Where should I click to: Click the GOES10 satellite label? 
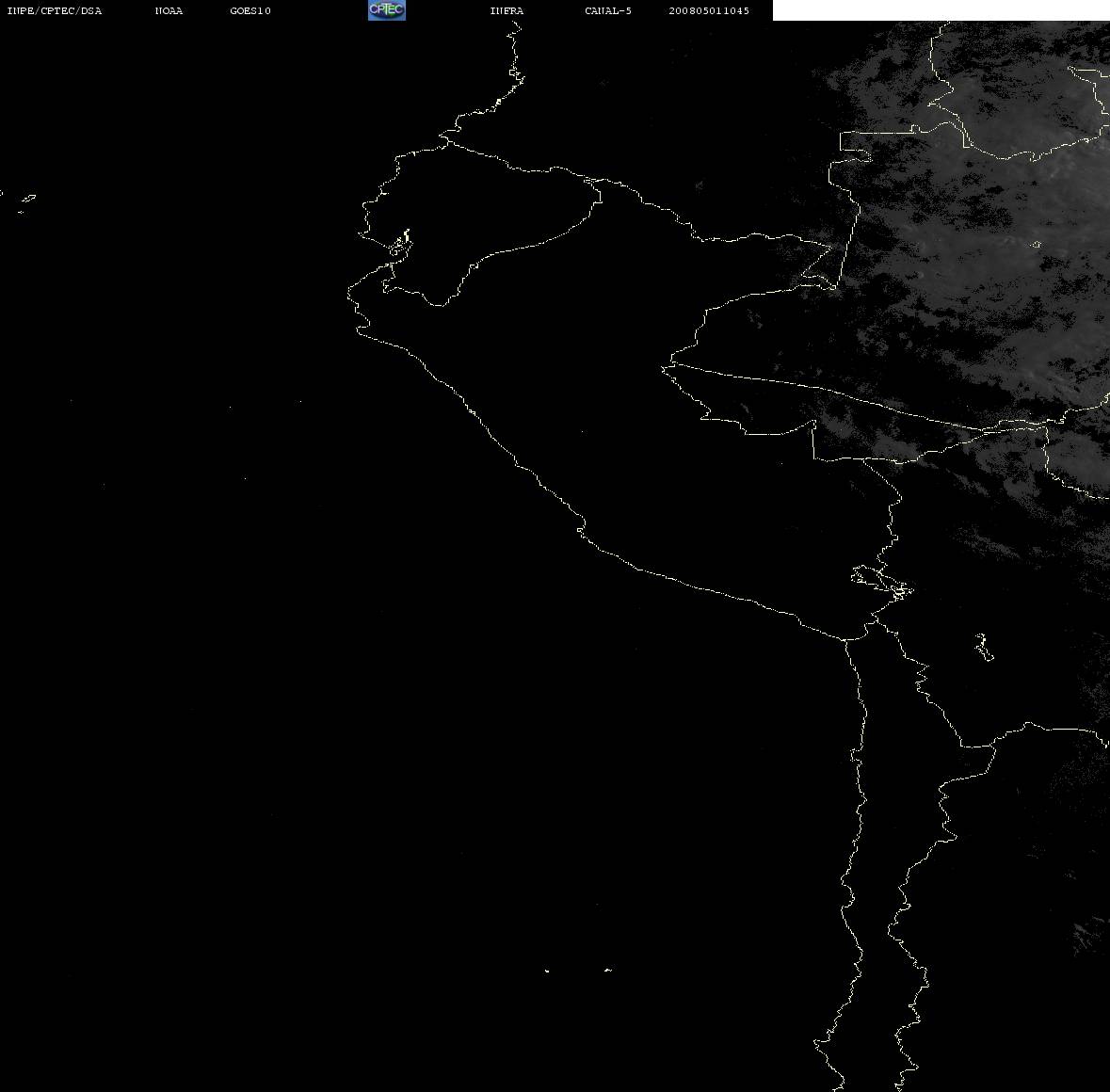point(250,10)
